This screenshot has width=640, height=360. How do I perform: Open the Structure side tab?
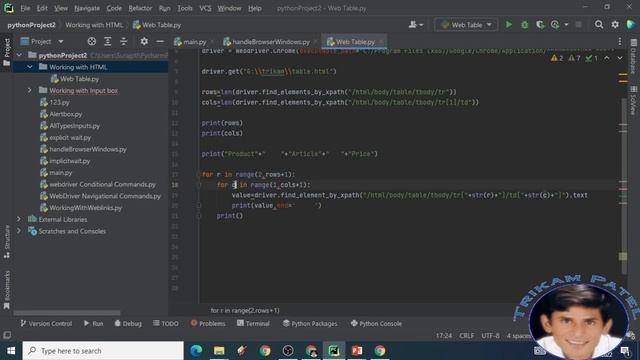(7, 241)
